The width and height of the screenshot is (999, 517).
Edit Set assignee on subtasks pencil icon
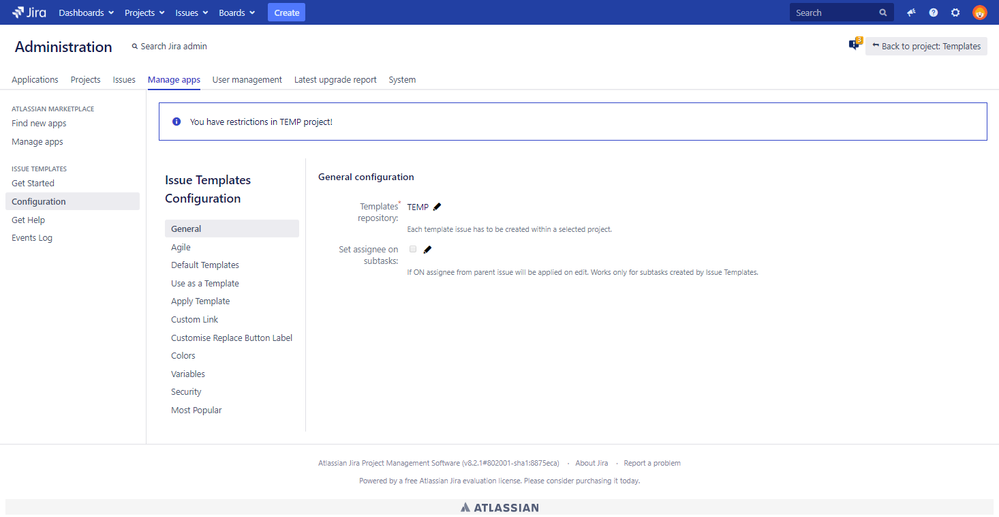[428, 249]
